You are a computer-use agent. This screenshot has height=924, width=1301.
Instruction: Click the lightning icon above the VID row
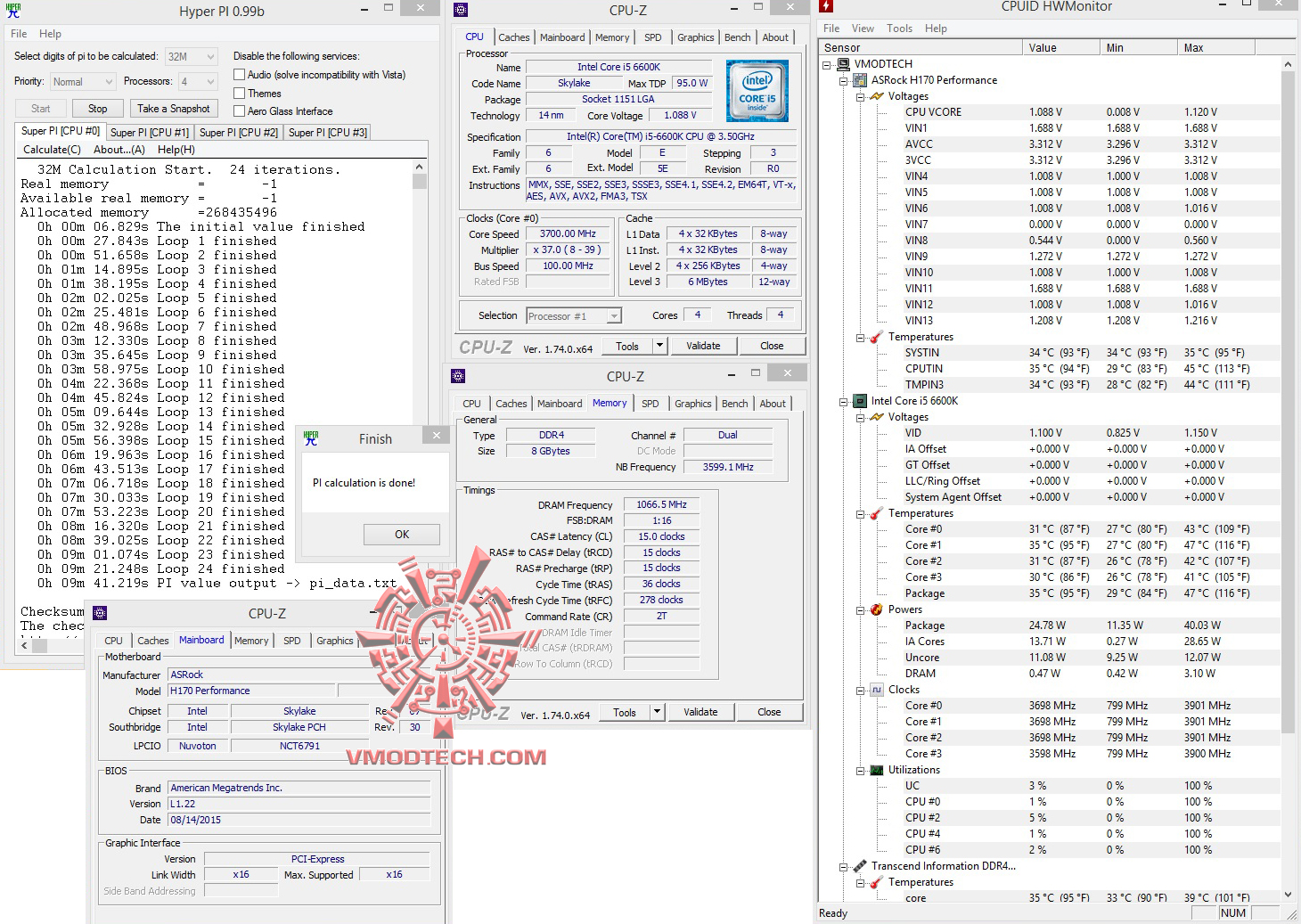(x=877, y=417)
